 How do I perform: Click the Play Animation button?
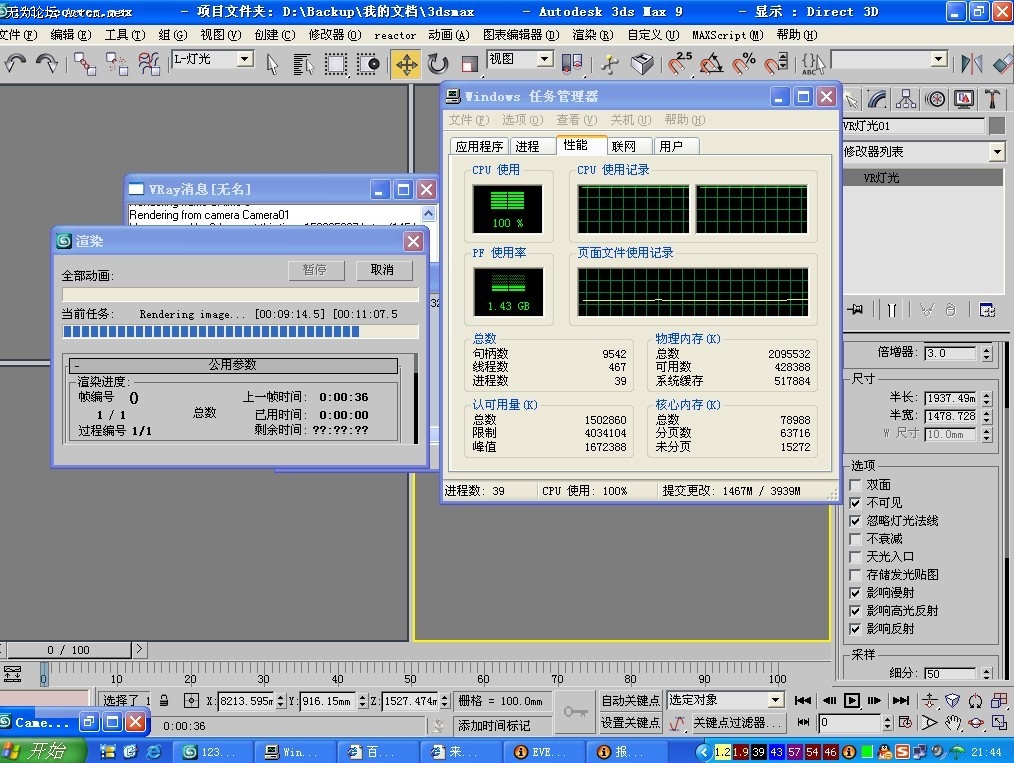852,700
